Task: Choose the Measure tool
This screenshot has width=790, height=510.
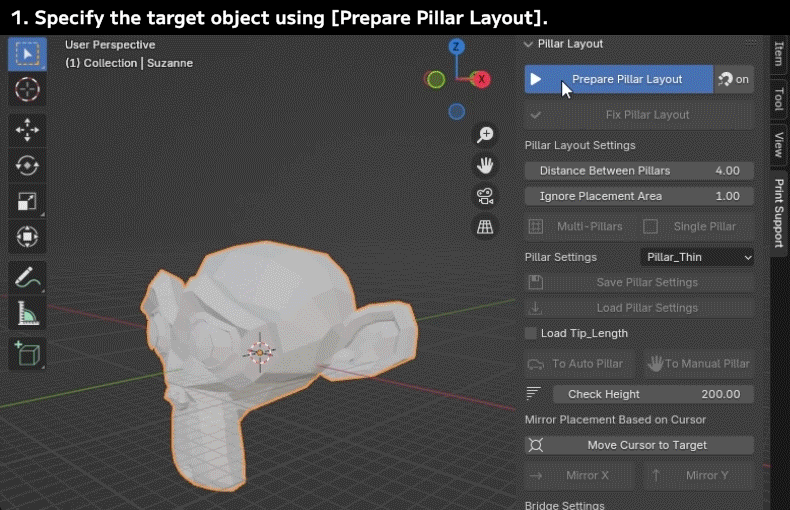Action: click(x=27, y=313)
